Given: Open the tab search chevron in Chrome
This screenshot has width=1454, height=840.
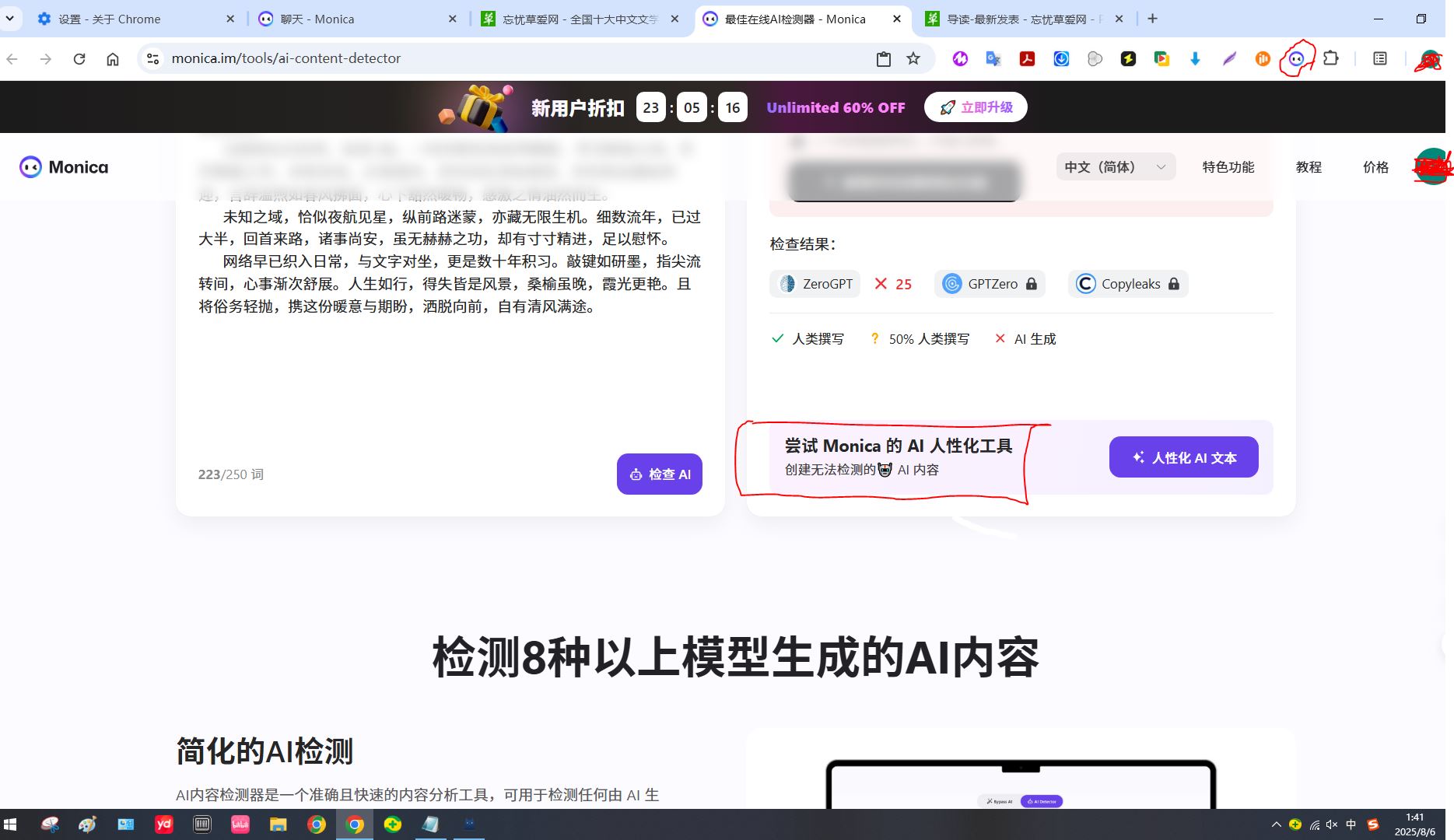Looking at the screenshot, I should [x=9, y=19].
